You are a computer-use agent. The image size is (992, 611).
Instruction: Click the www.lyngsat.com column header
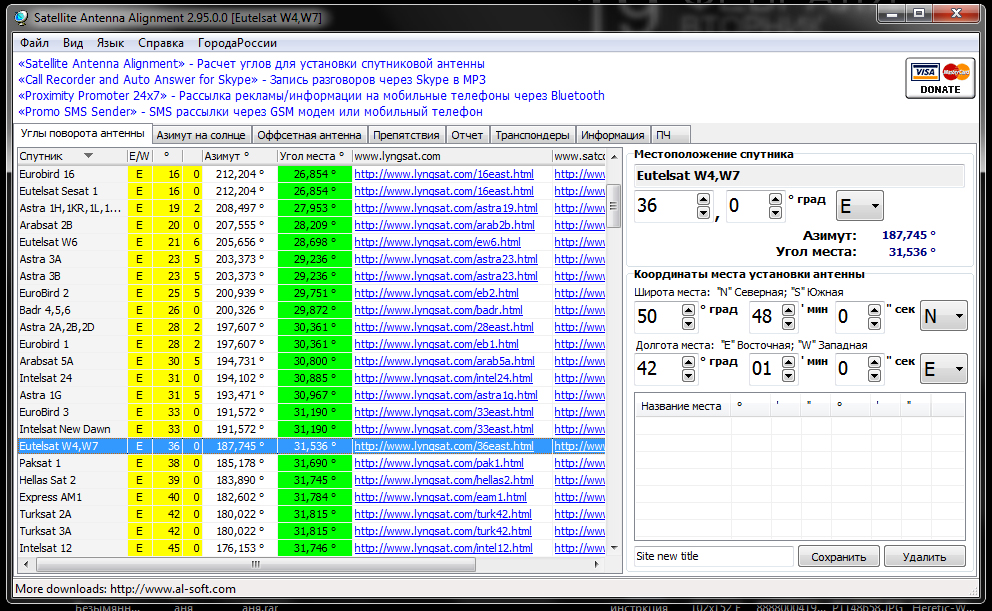(x=452, y=156)
